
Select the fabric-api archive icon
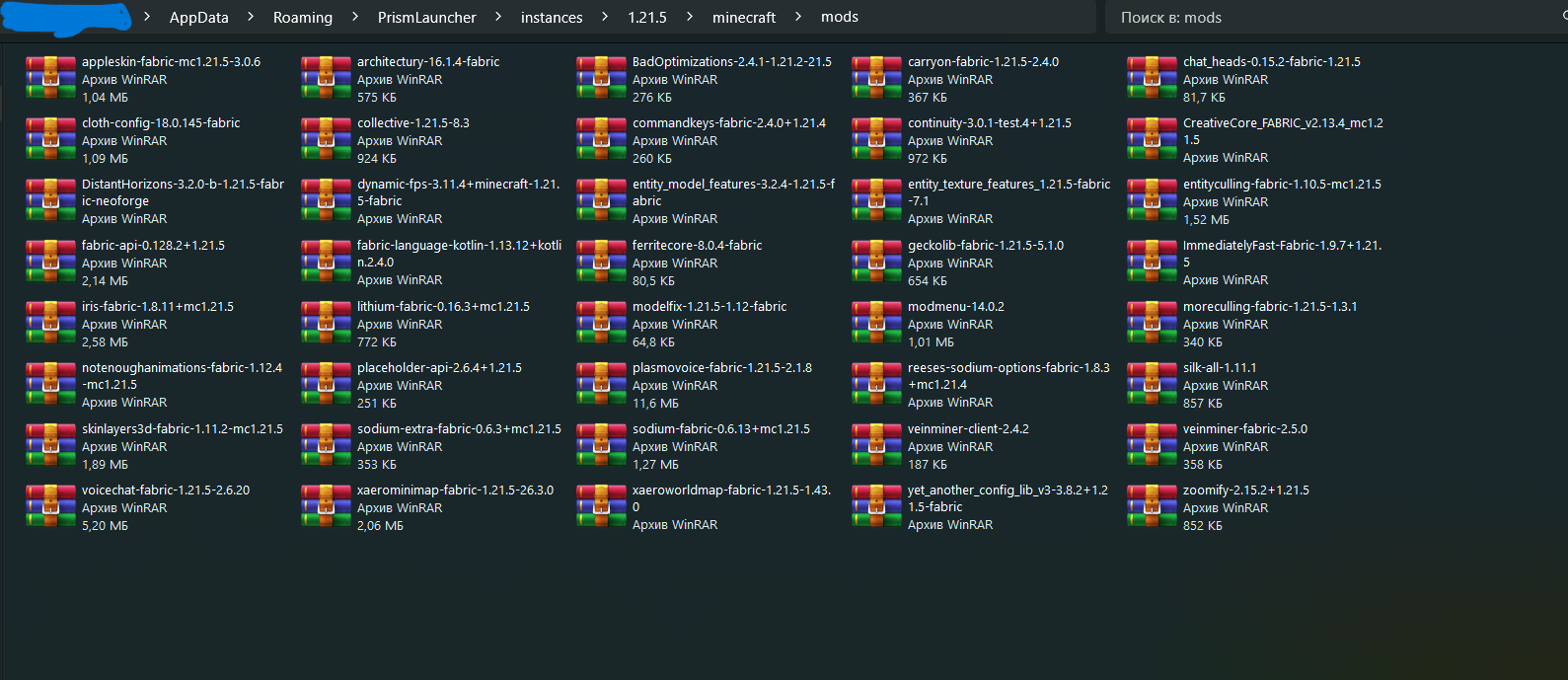click(x=50, y=262)
